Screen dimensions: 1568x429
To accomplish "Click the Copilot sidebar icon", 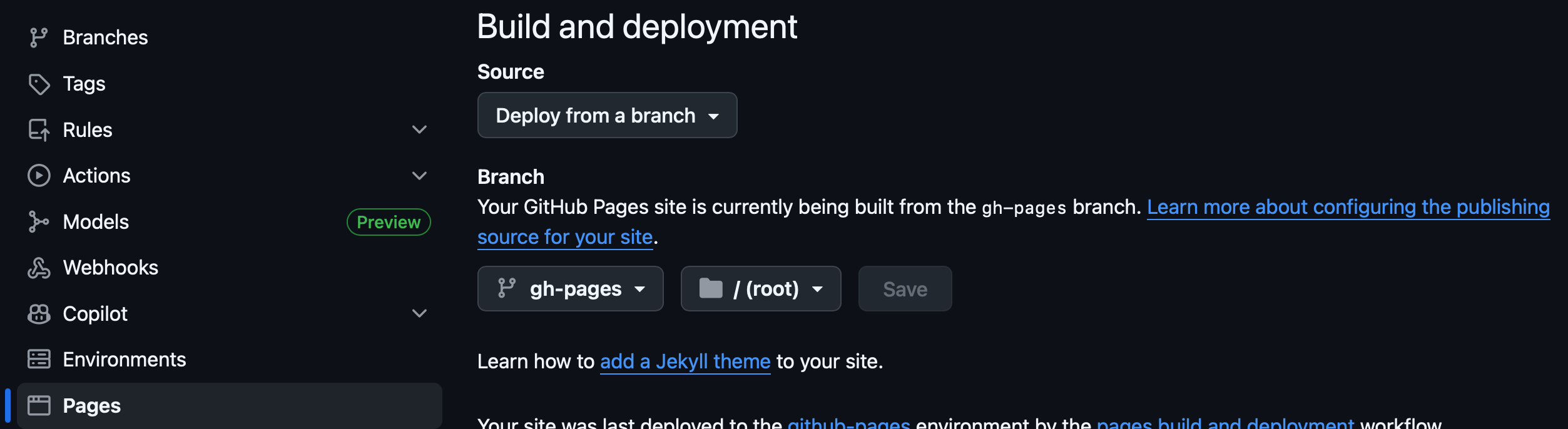I will (x=39, y=314).
